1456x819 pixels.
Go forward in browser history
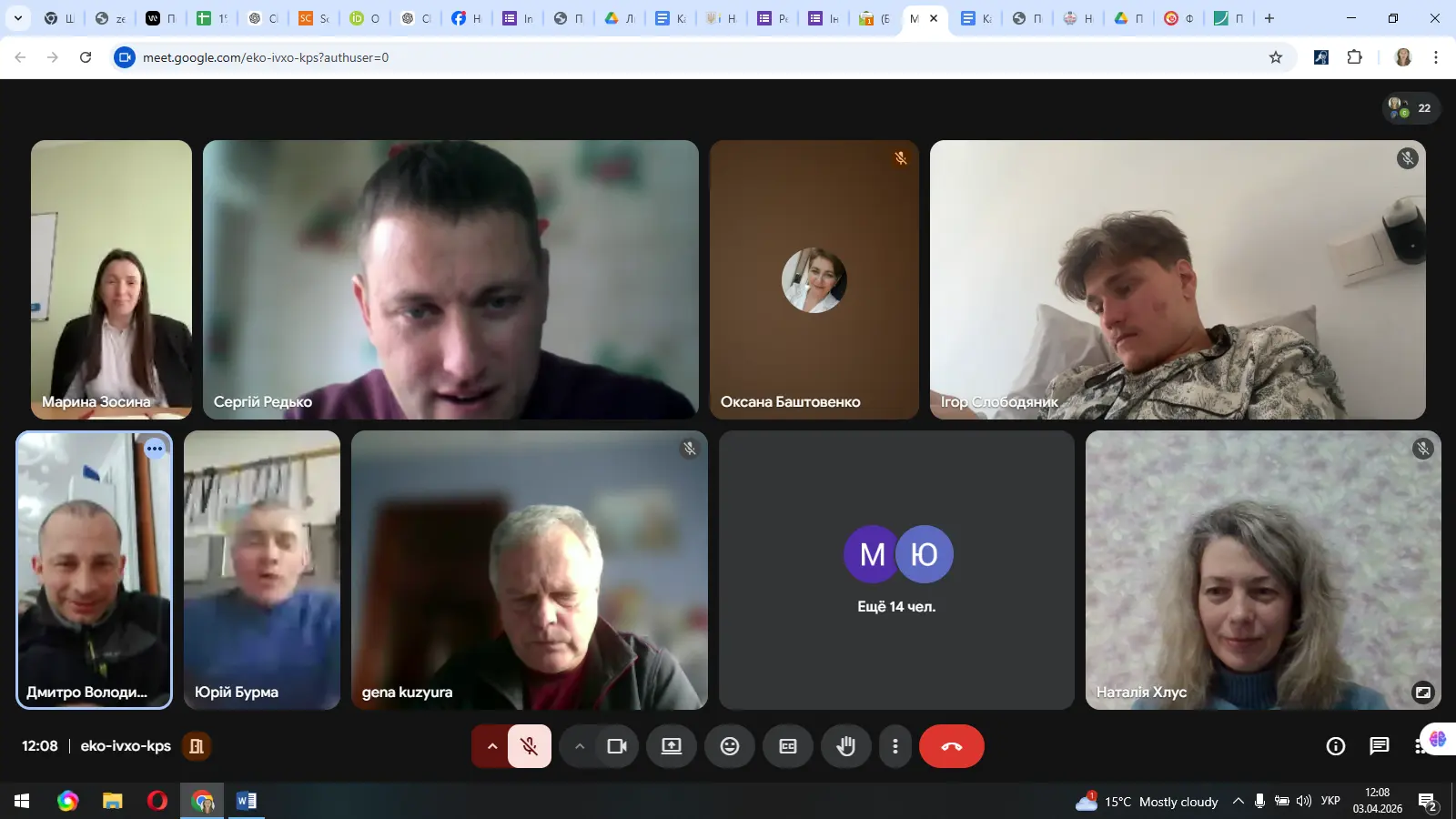tap(53, 57)
